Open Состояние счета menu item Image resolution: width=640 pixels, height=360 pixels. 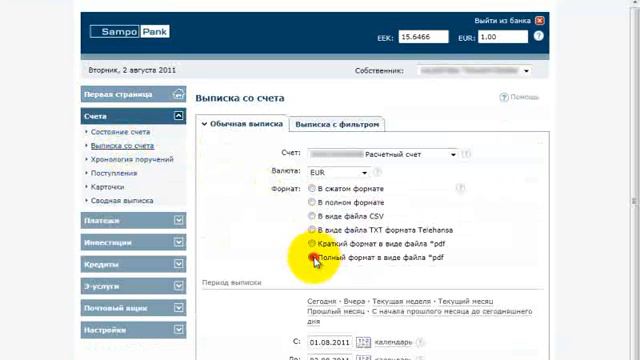(x=120, y=132)
